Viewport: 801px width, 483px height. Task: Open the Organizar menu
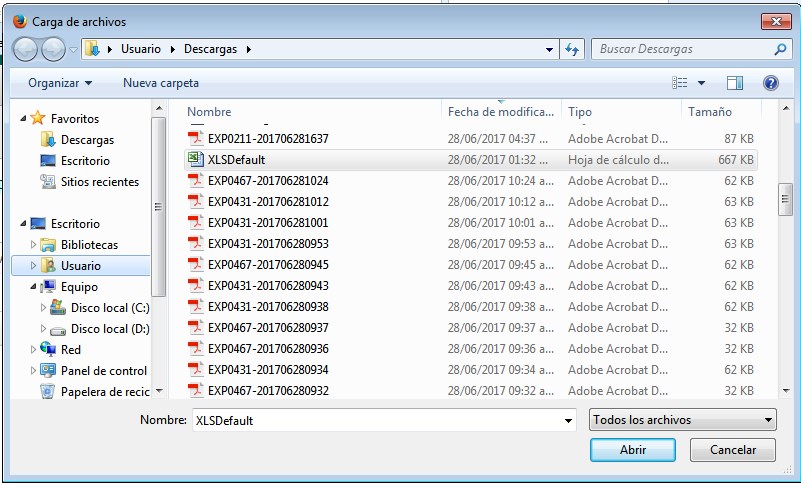click(x=60, y=83)
